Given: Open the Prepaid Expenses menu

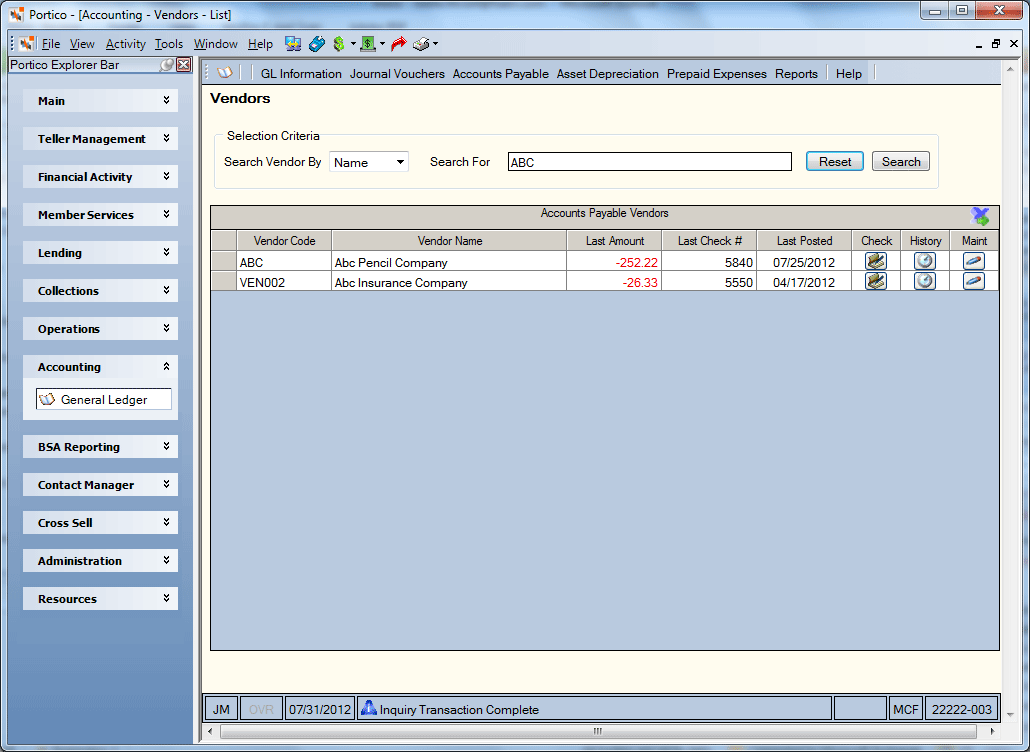Looking at the screenshot, I should tap(717, 74).
